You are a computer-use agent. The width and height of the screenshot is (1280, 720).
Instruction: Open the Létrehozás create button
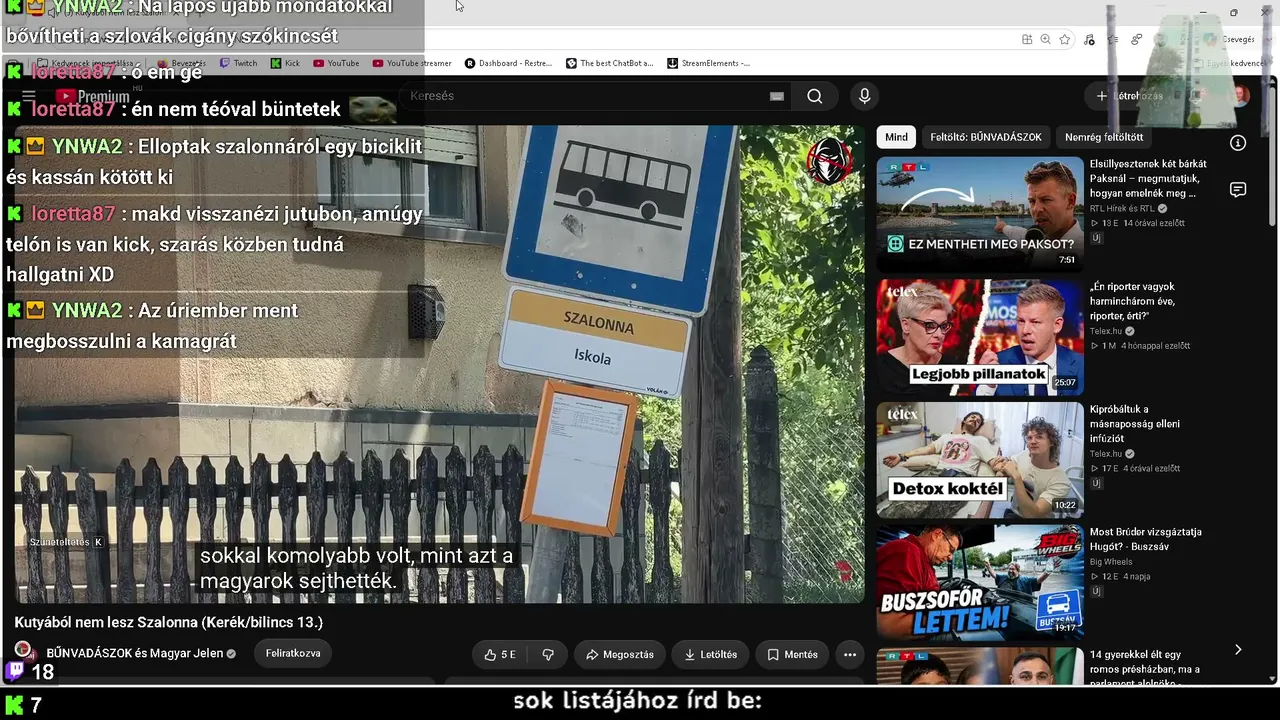pyautogui.click(x=1129, y=96)
